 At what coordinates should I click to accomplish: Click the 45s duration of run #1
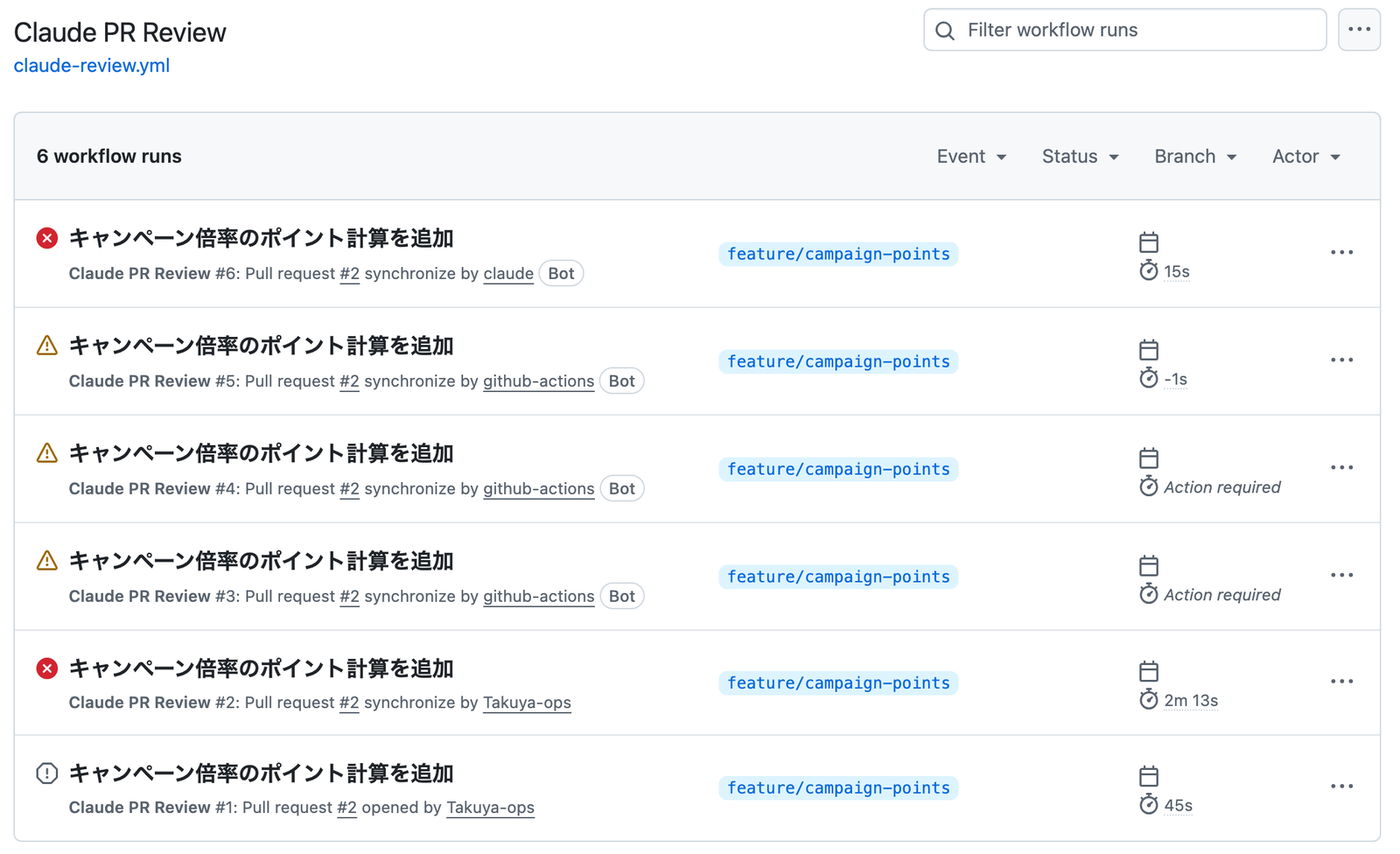(x=1178, y=805)
